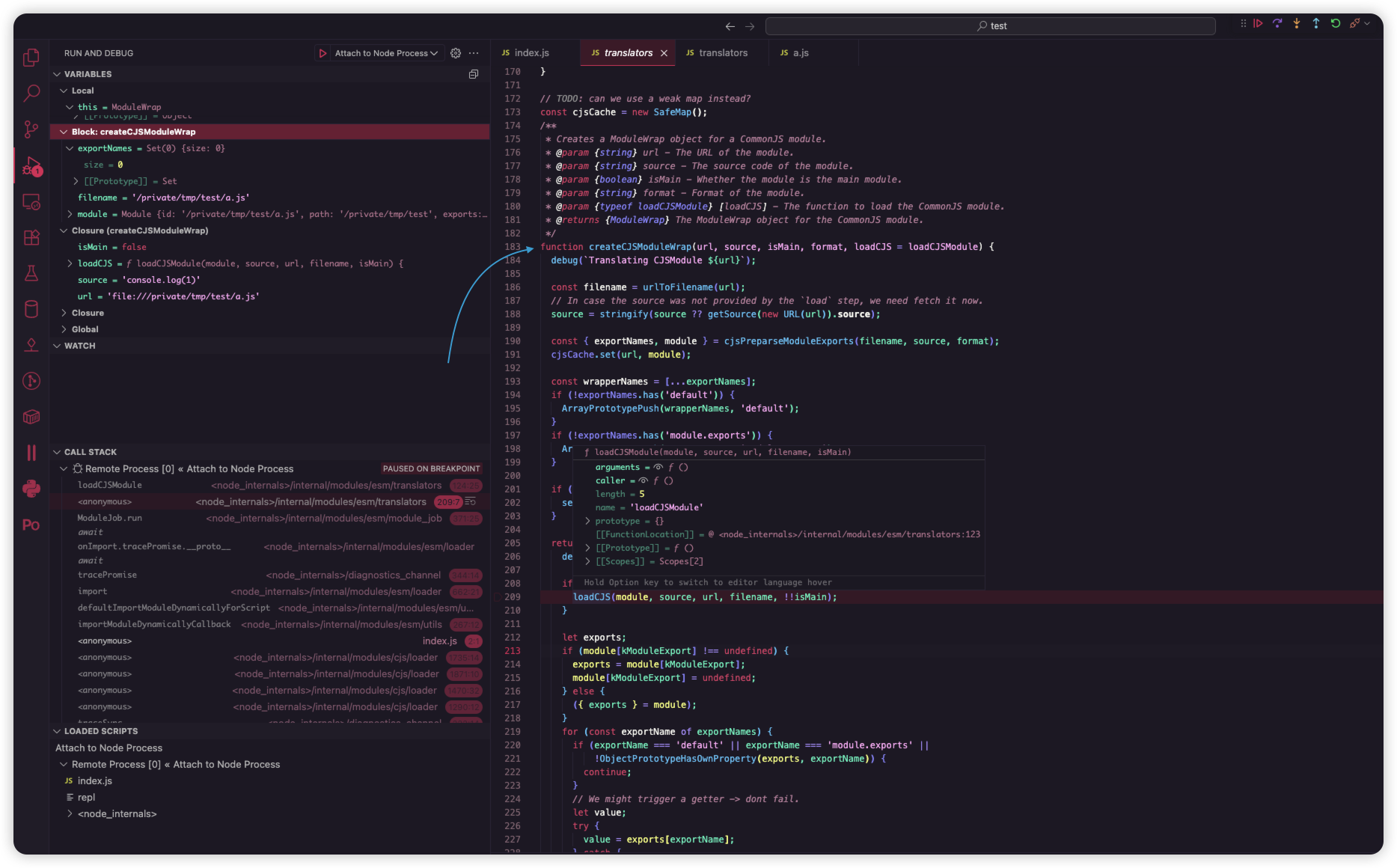1397x868 pixels.
Task: Collapse all variables using the collapse icon
Action: 474,74
